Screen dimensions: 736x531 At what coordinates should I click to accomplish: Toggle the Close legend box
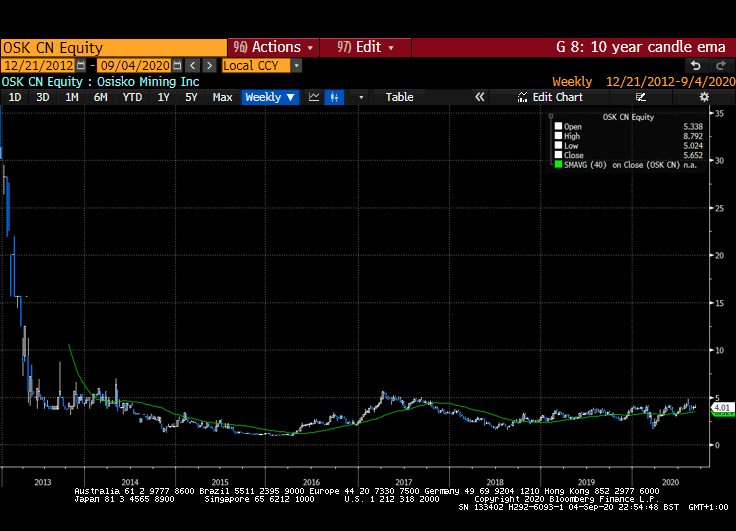(x=558, y=155)
